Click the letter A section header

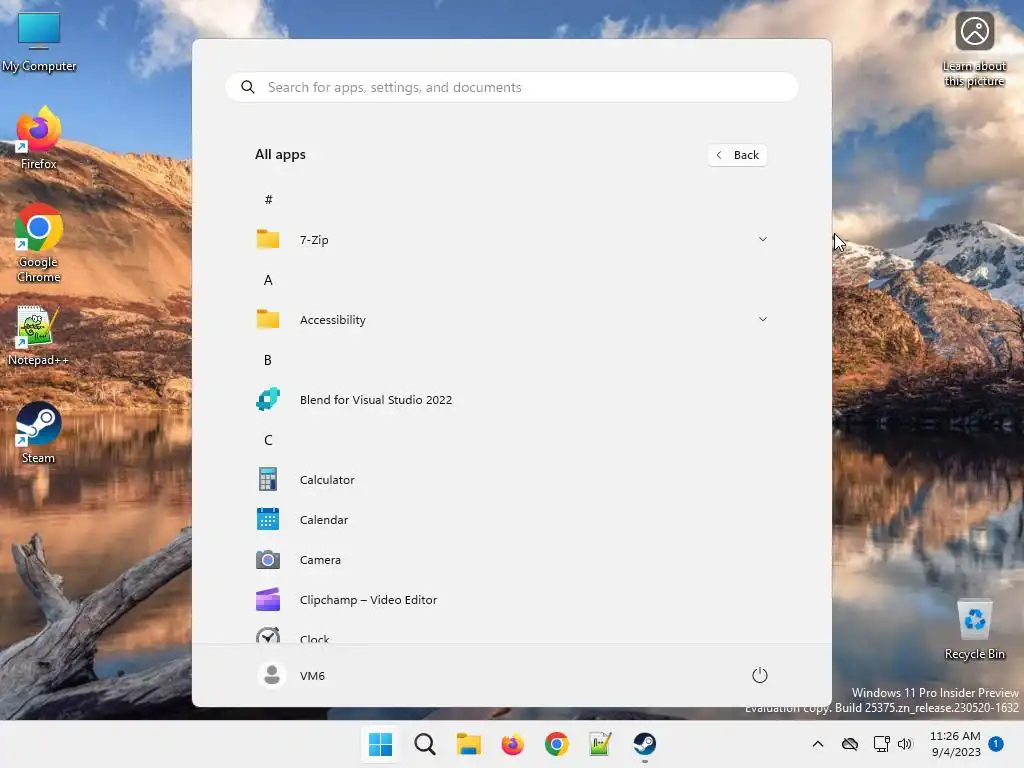268,280
